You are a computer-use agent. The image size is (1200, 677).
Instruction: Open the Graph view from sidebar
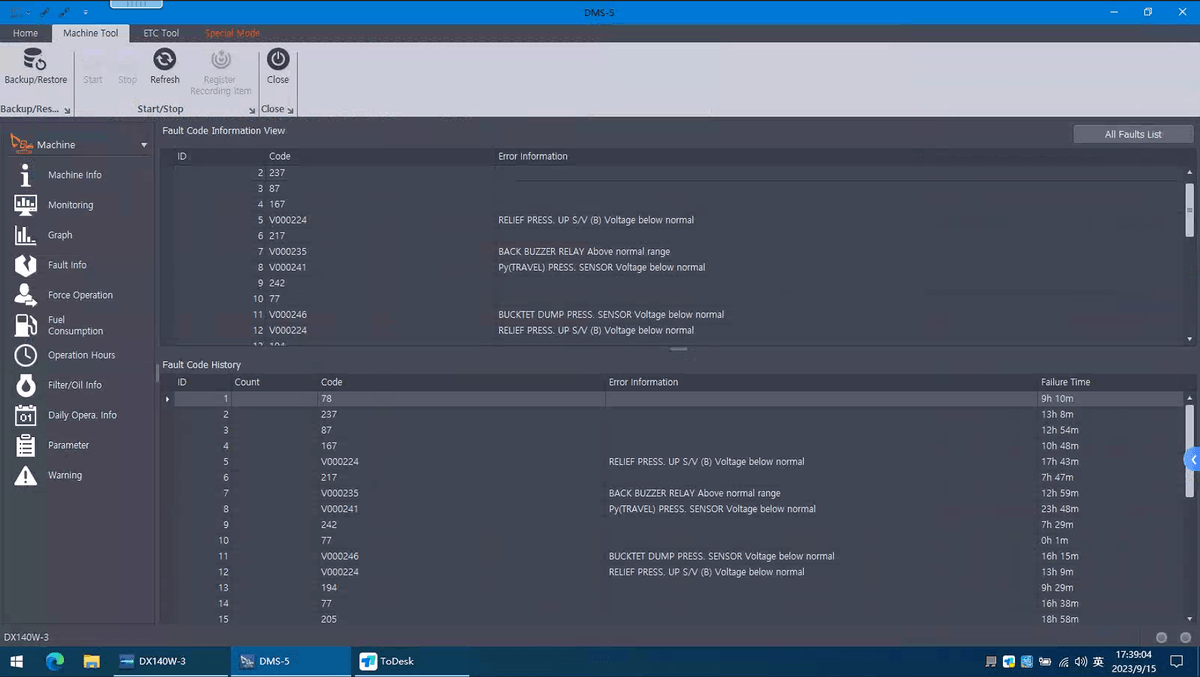pyautogui.click(x=59, y=235)
